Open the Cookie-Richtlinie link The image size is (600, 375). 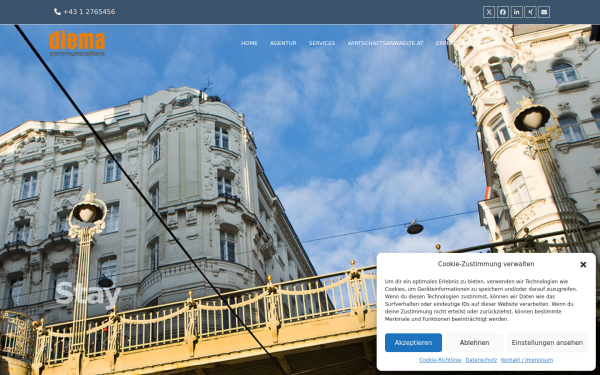pos(440,360)
